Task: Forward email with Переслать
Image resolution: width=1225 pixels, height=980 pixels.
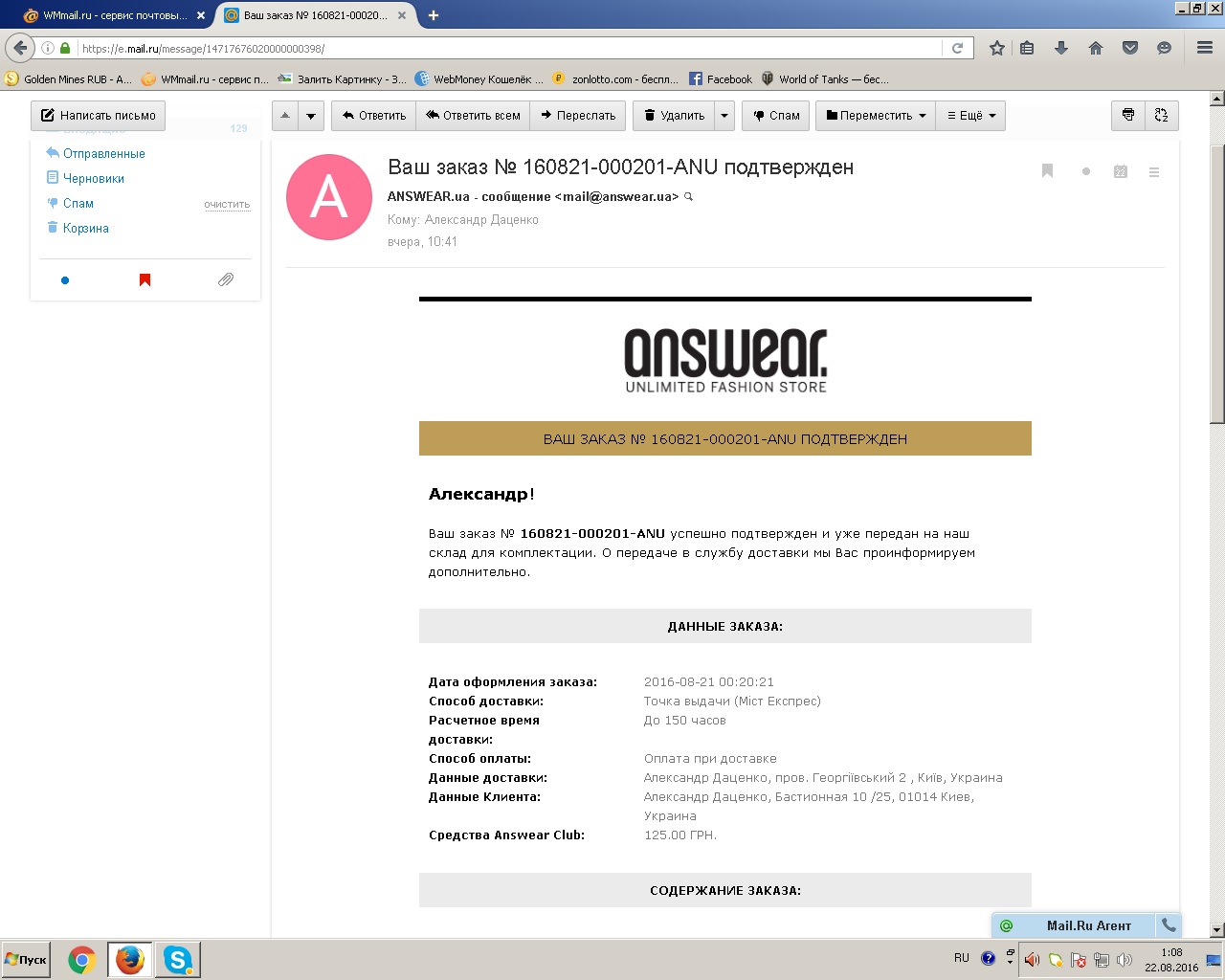Action: [578, 116]
